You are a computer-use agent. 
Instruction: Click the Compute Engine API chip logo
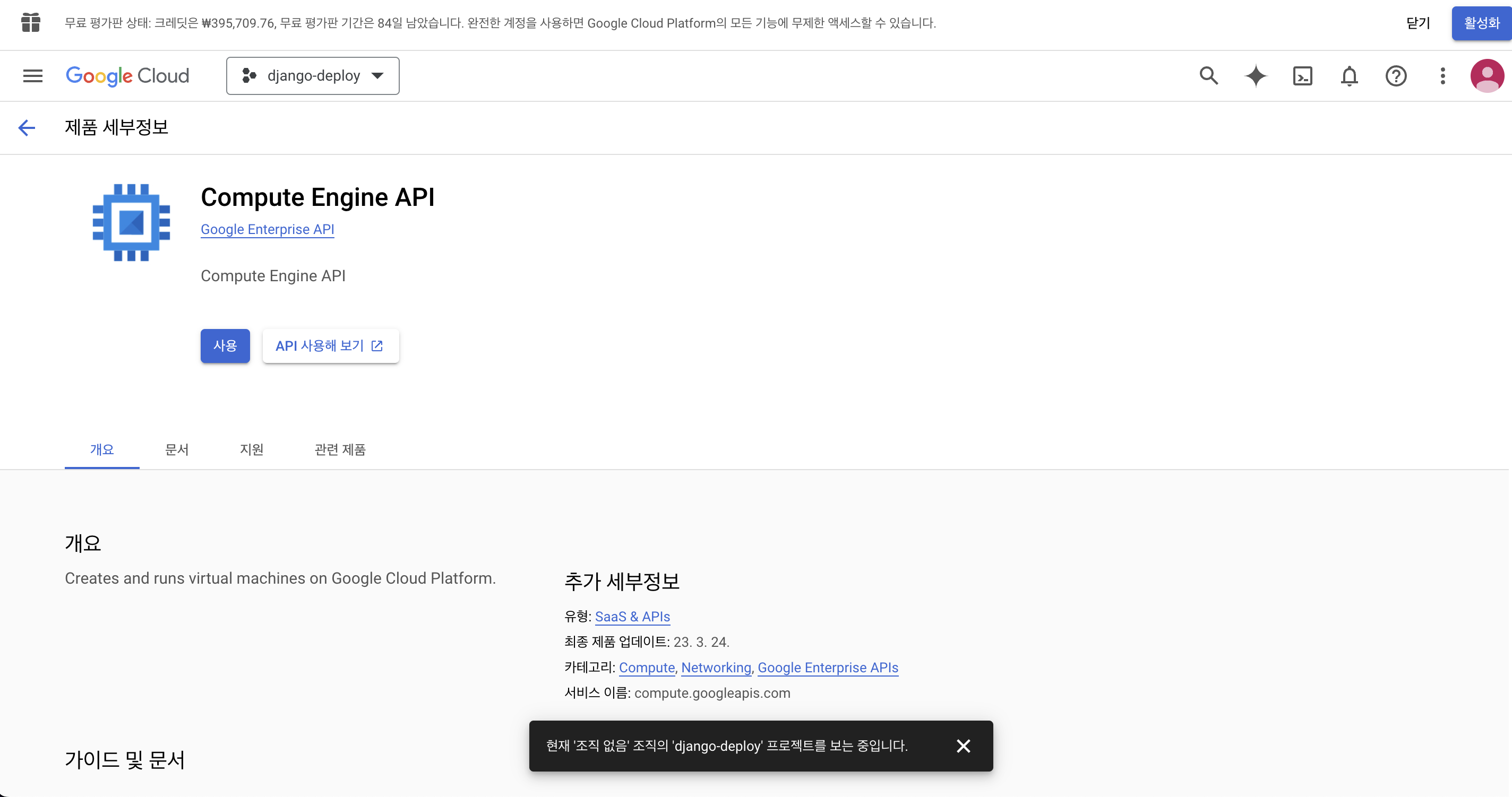pos(132,222)
